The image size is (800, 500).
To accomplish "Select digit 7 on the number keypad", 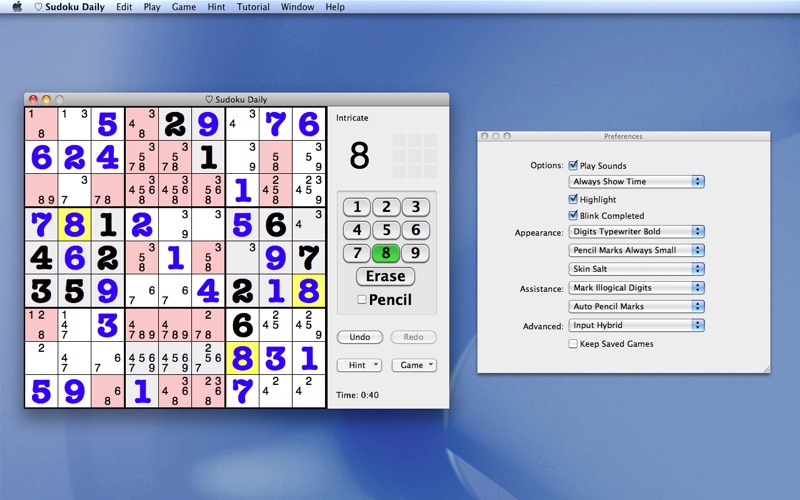I will pos(357,253).
